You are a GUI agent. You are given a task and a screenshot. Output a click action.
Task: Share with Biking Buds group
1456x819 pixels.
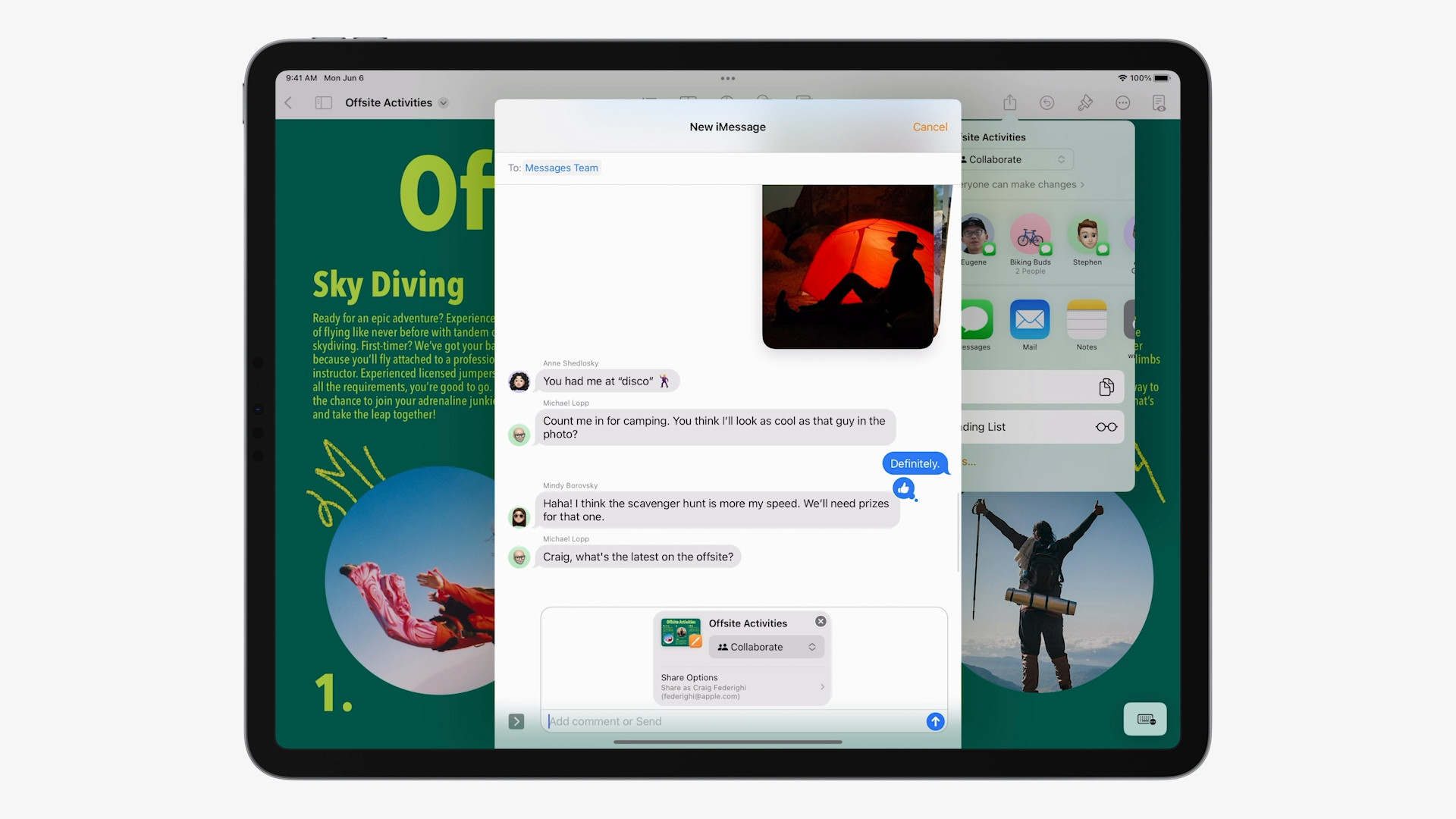[1030, 244]
